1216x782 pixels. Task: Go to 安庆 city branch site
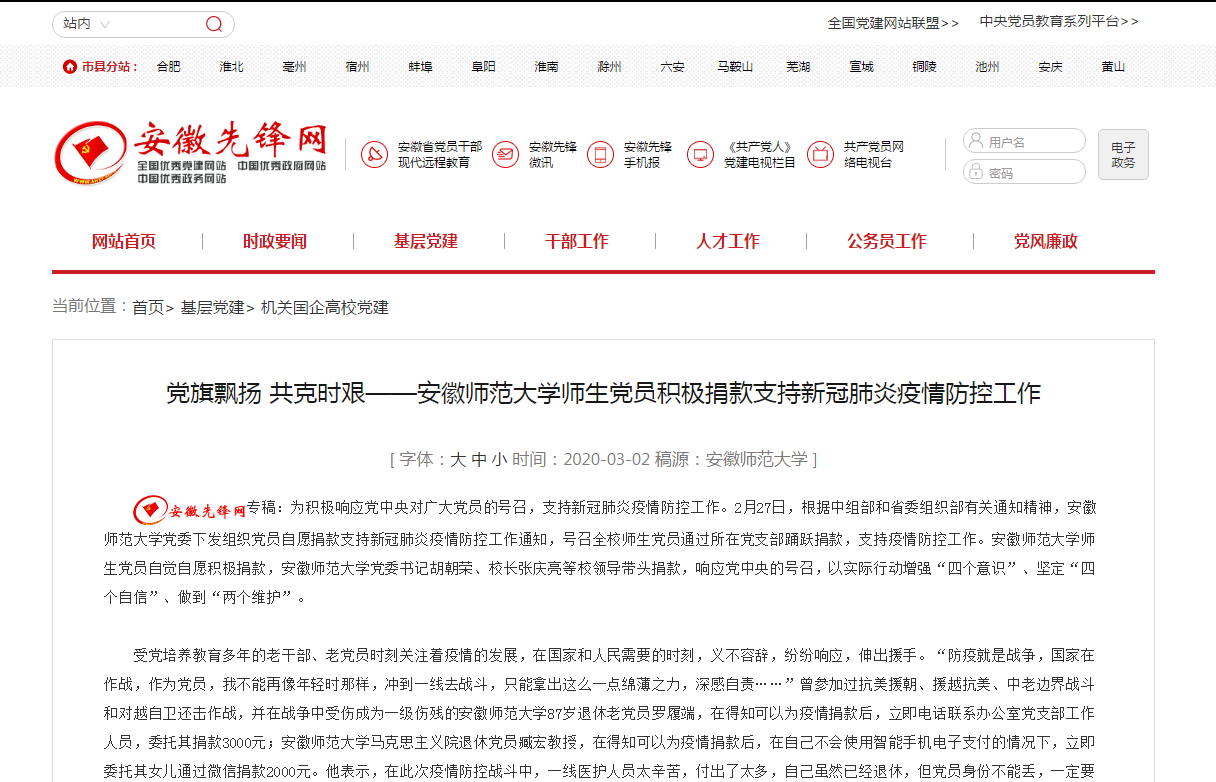[x=1050, y=67]
